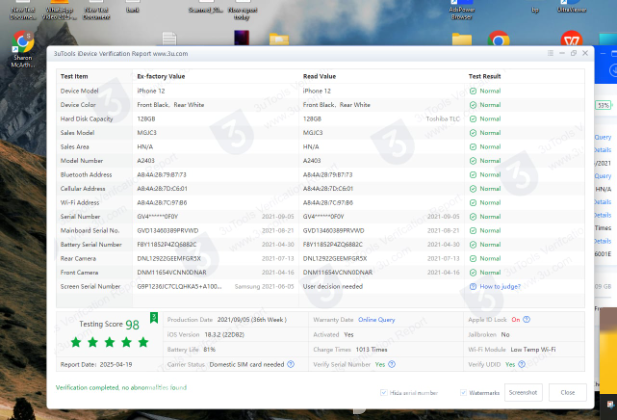Click Charge Times 1013 Times value
This screenshot has width=617, height=420.
pyautogui.click(x=371, y=350)
